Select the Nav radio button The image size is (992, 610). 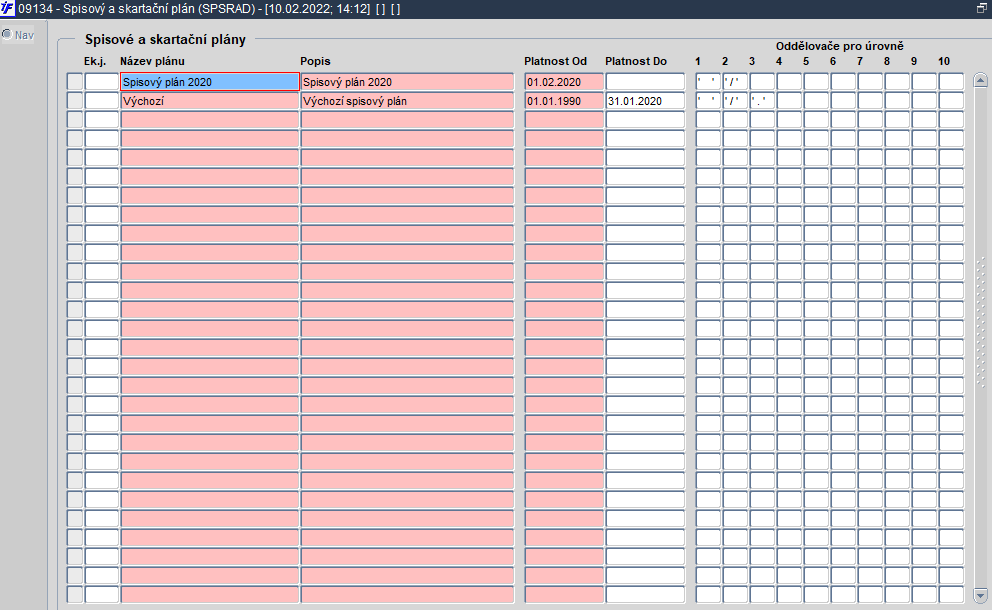pos(7,34)
